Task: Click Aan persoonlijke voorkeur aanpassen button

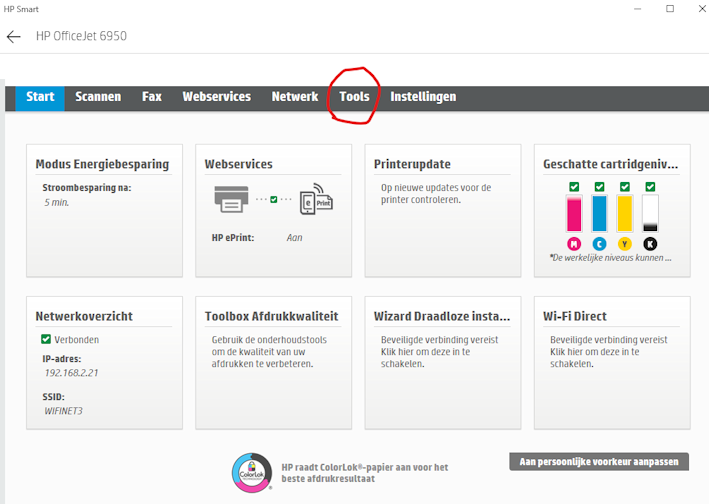Action: click(x=599, y=462)
